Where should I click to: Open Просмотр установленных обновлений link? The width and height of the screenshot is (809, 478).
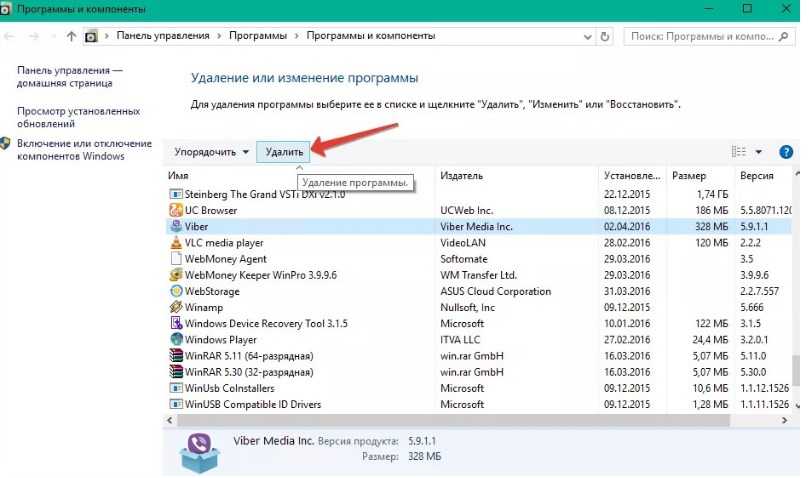pyautogui.click(x=78, y=117)
